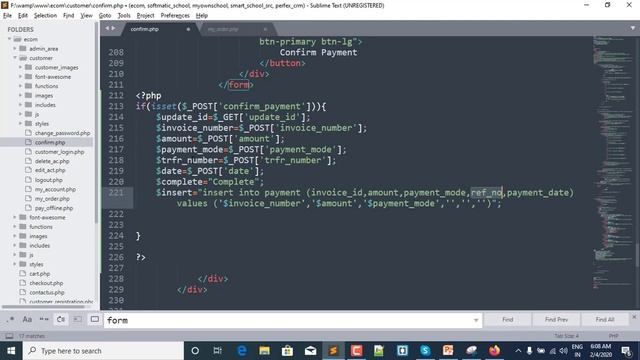Viewport: 640px width, 360px height.
Task: Open Task View in taskbar
Action: point(218,351)
